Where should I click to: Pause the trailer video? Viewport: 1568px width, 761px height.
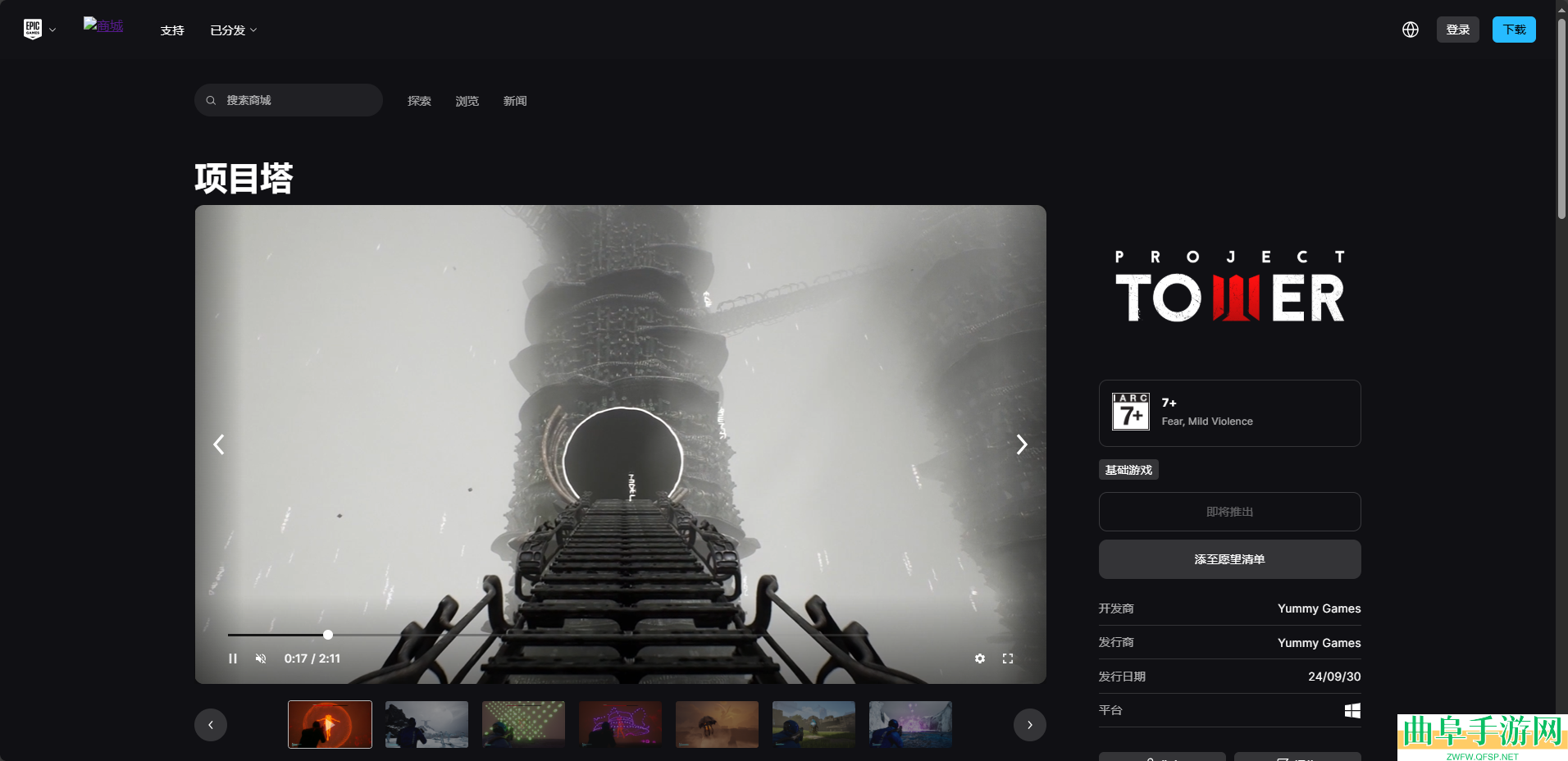coord(233,658)
